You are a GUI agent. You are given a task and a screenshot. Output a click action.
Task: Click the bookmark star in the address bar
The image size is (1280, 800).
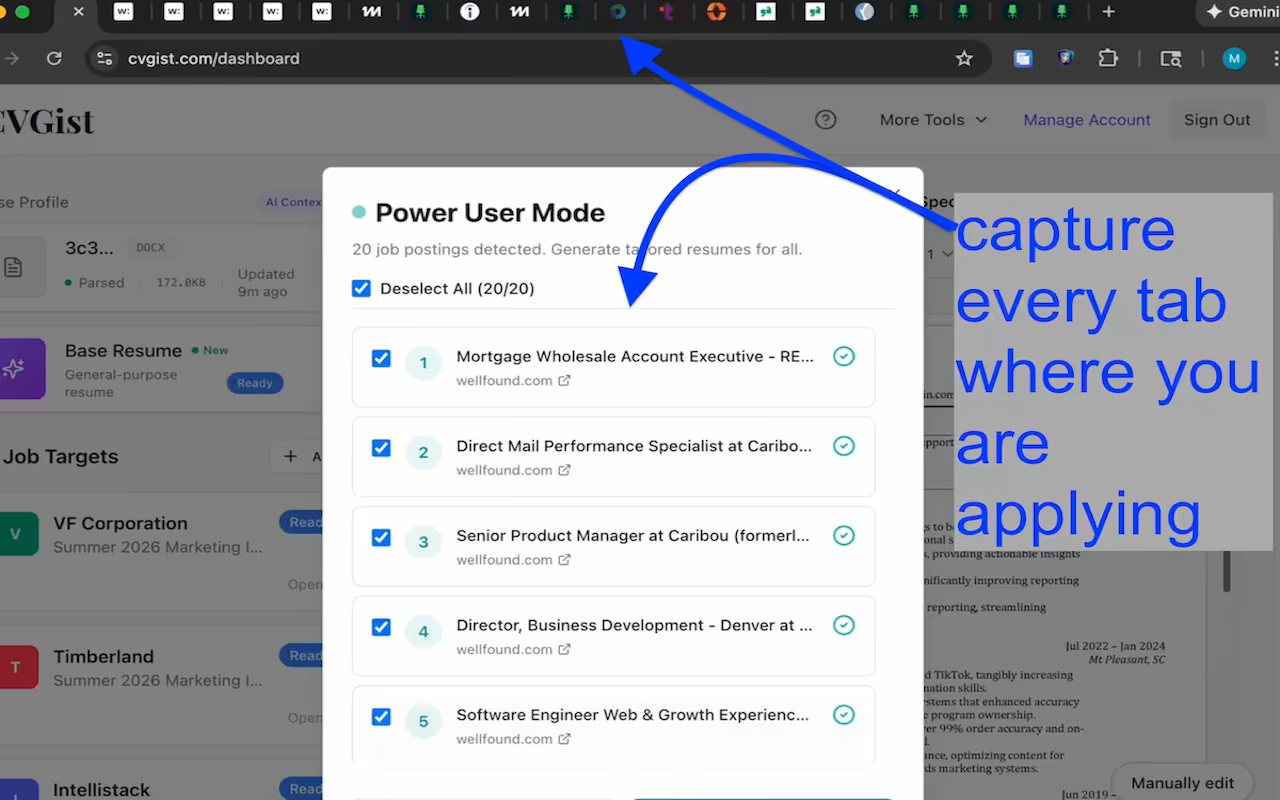pyautogui.click(x=964, y=58)
